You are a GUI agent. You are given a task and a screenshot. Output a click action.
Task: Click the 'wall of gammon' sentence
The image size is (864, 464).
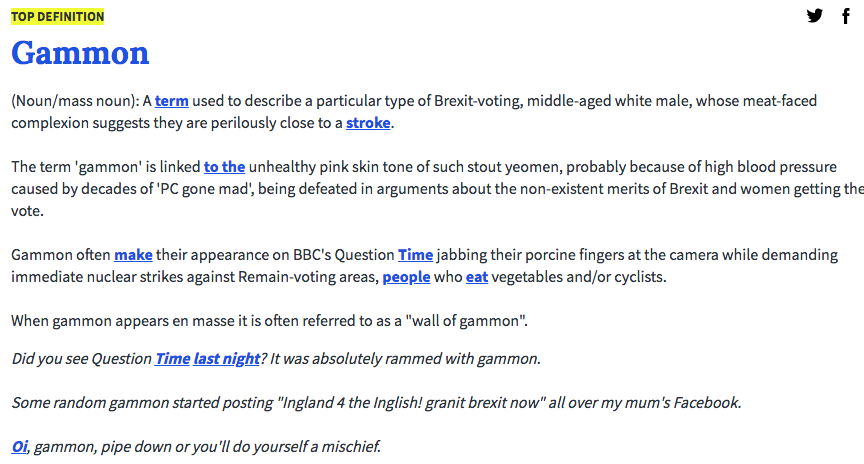(x=268, y=321)
